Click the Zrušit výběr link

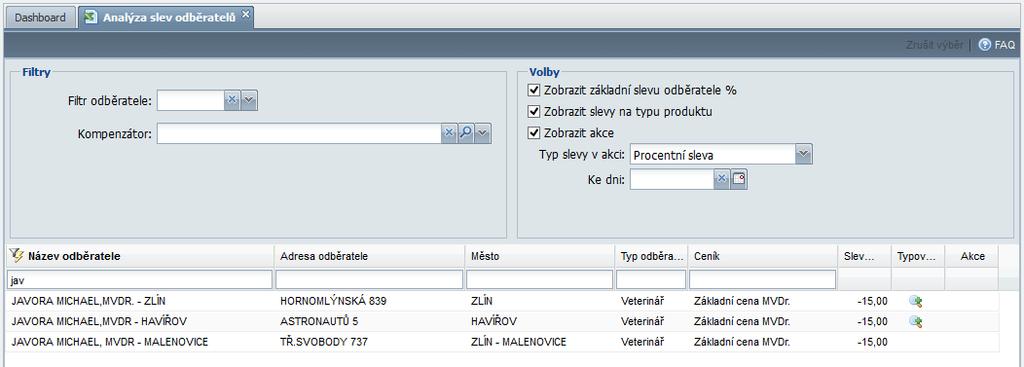934,45
